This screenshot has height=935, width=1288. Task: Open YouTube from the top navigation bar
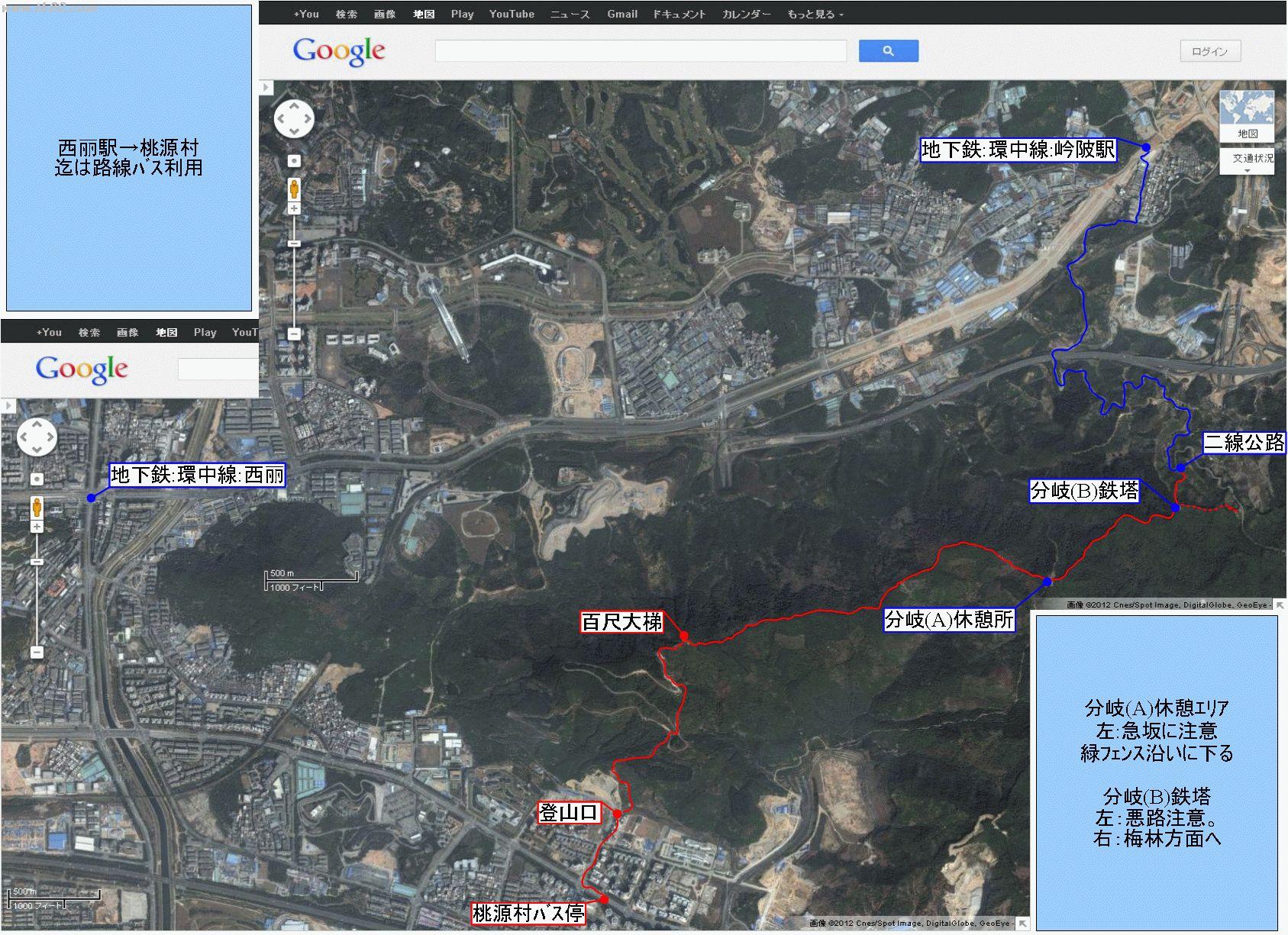coord(512,15)
